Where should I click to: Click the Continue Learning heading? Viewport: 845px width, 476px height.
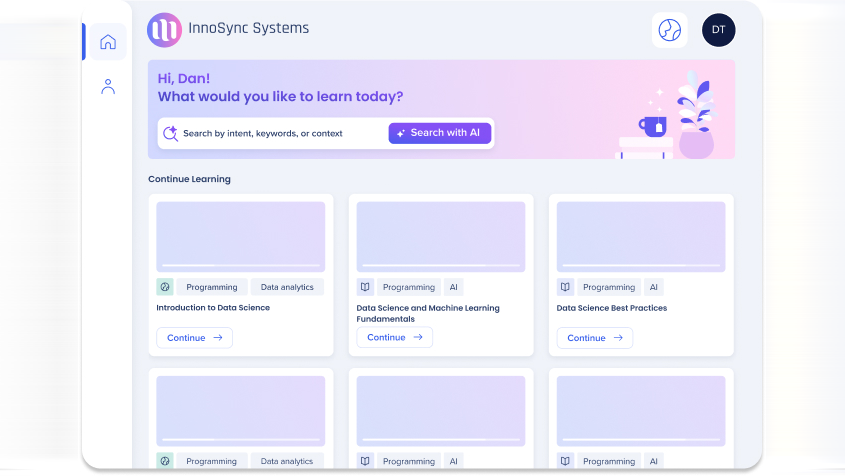[x=189, y=179]
